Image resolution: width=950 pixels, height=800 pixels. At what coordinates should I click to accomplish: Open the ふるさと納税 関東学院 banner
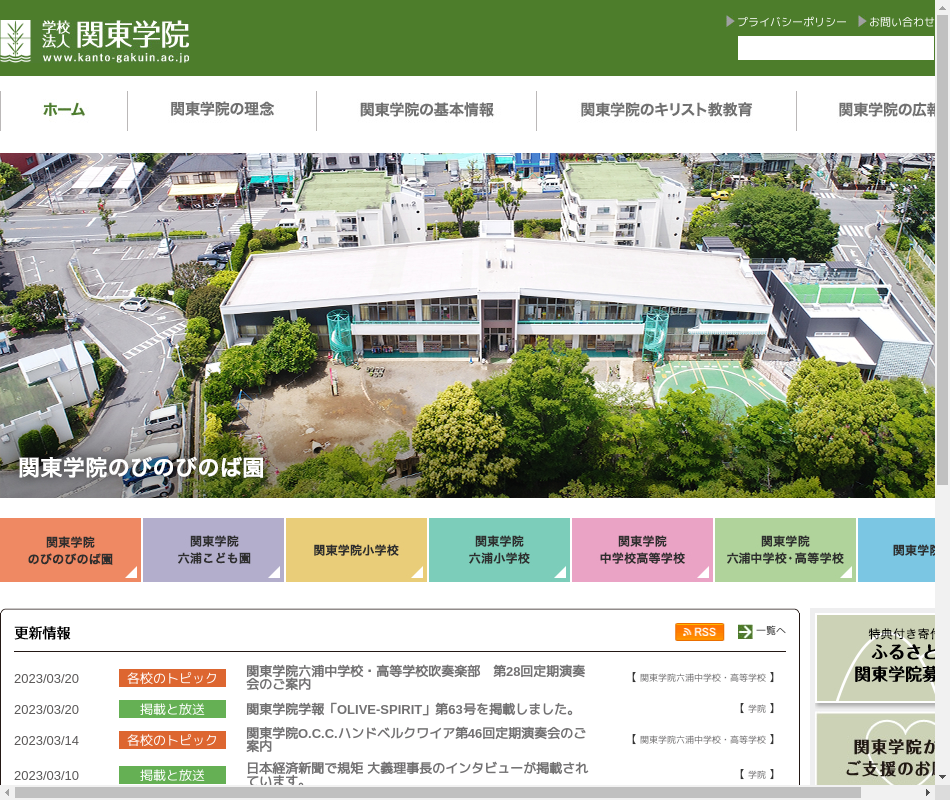875,658
